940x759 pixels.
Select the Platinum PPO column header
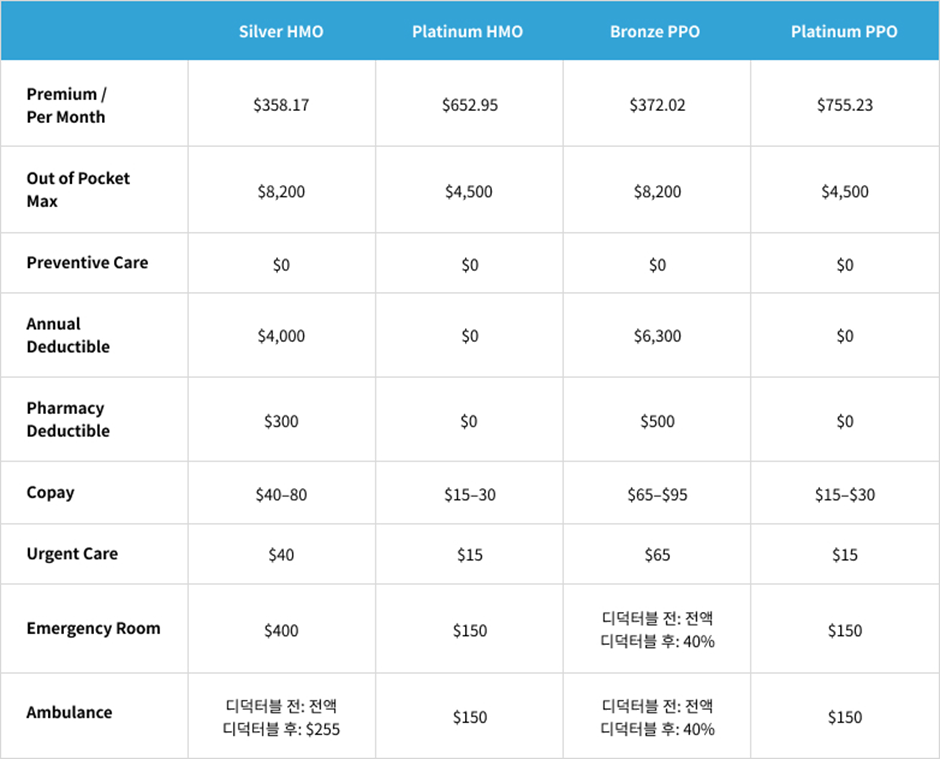tap(844, 31)
